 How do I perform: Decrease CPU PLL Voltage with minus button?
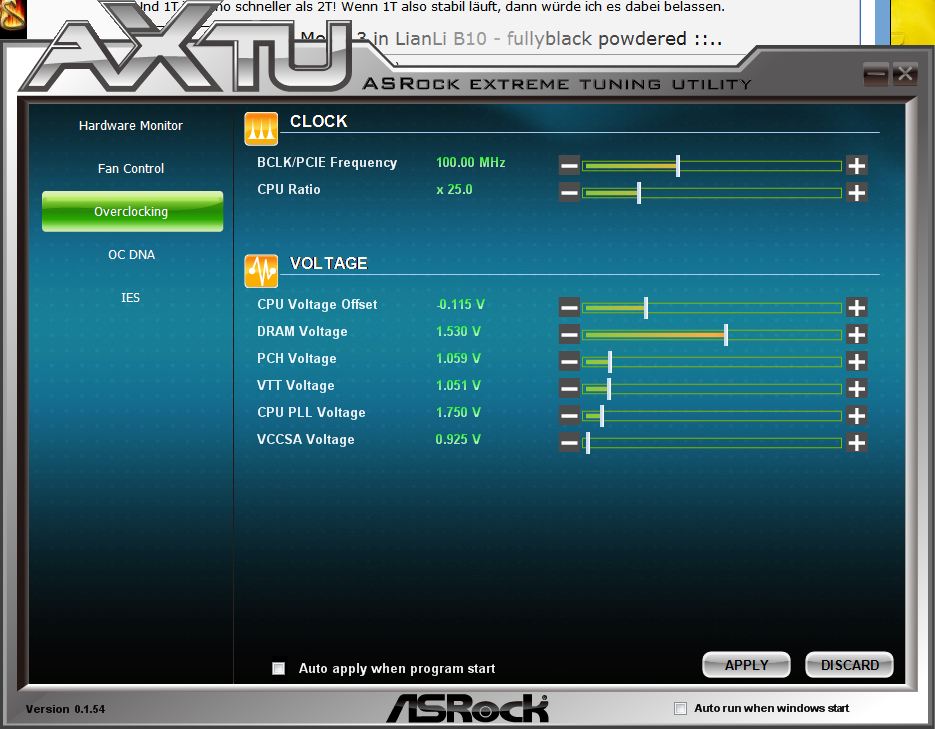click(569, 415)
